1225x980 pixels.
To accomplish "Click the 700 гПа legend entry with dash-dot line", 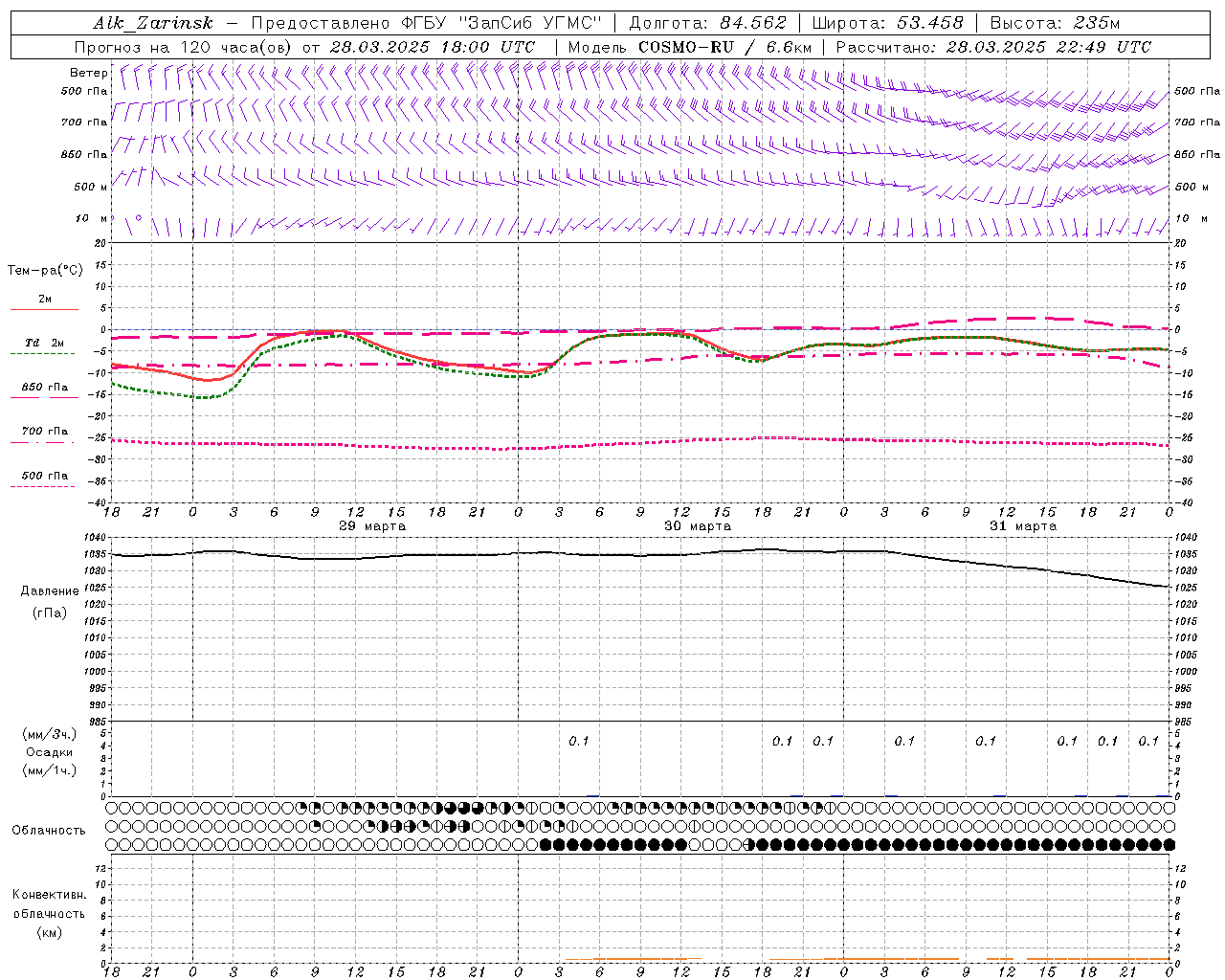I will pos(45,432).
